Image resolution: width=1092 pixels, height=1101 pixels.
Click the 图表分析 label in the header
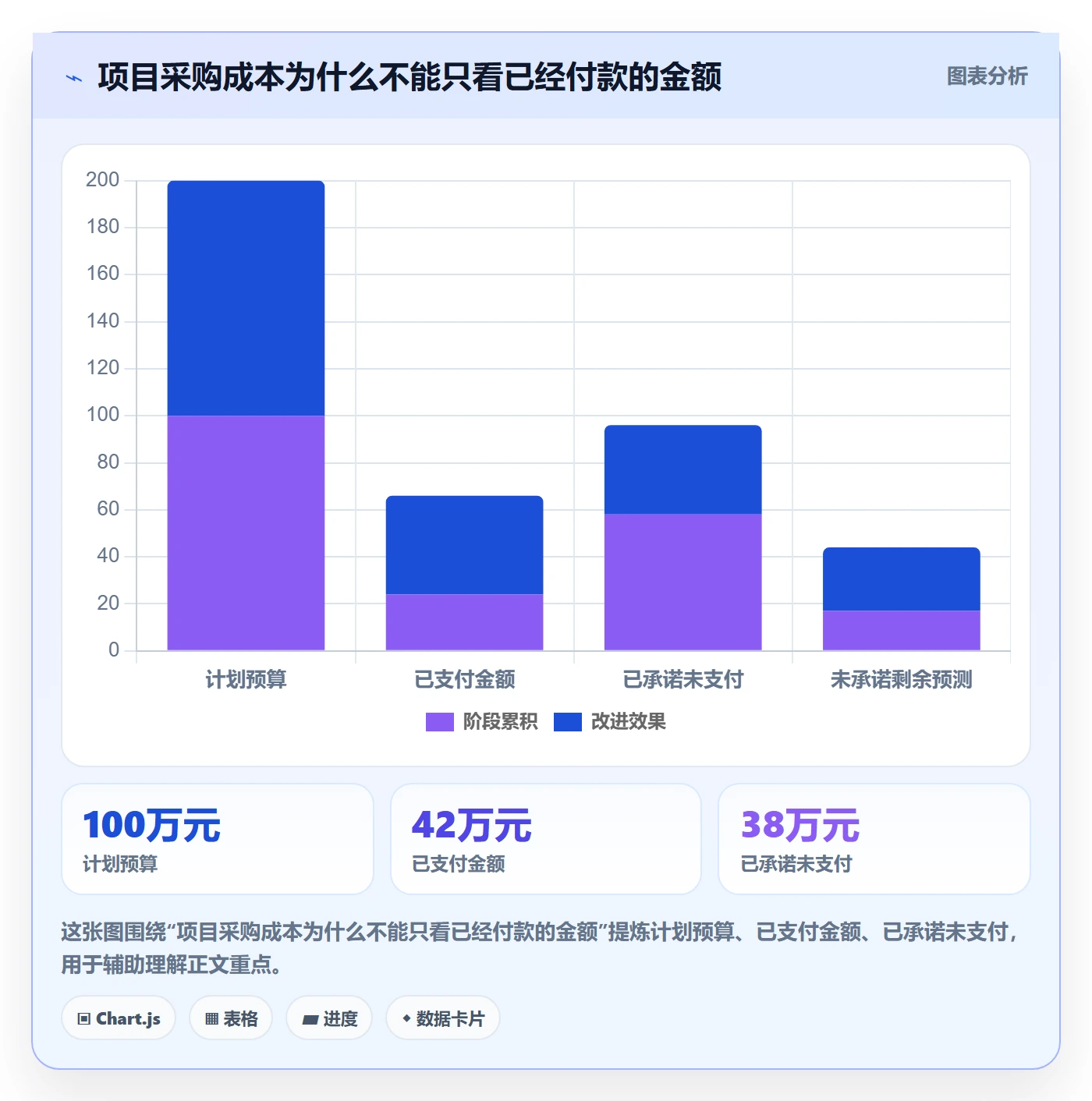[987, 76]
